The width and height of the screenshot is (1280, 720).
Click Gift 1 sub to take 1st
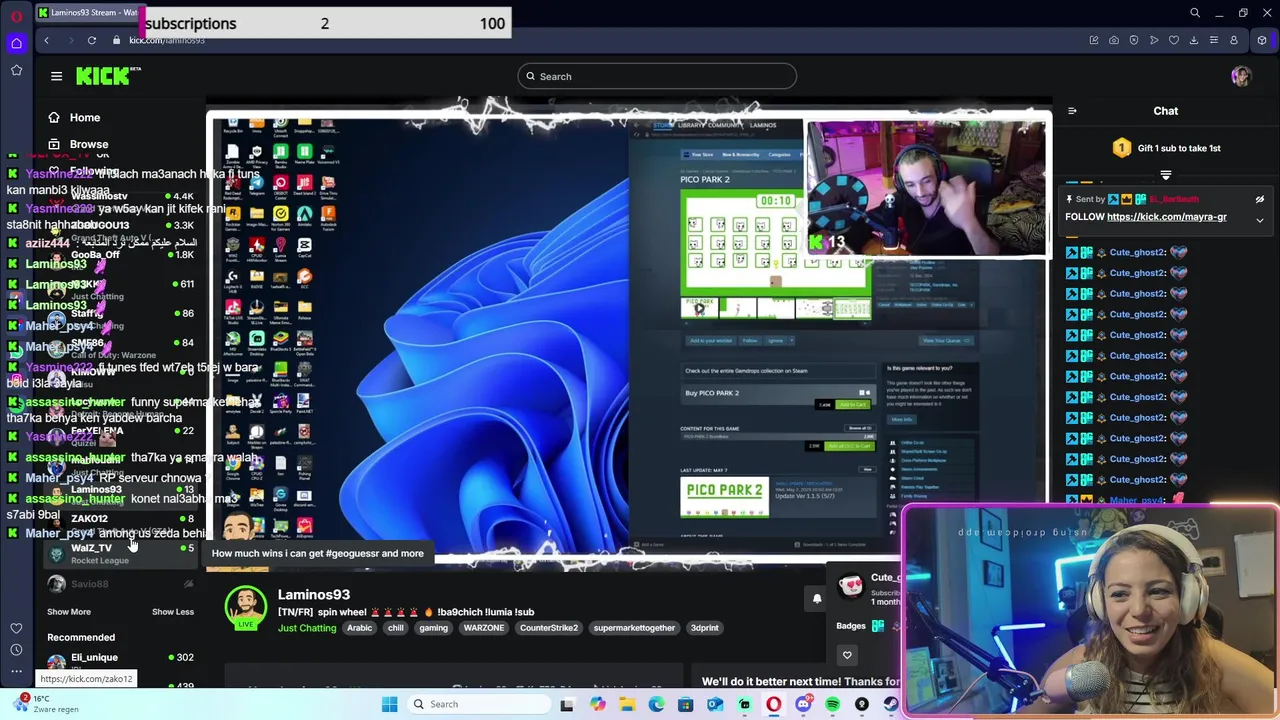click(x=1165, y=148)
